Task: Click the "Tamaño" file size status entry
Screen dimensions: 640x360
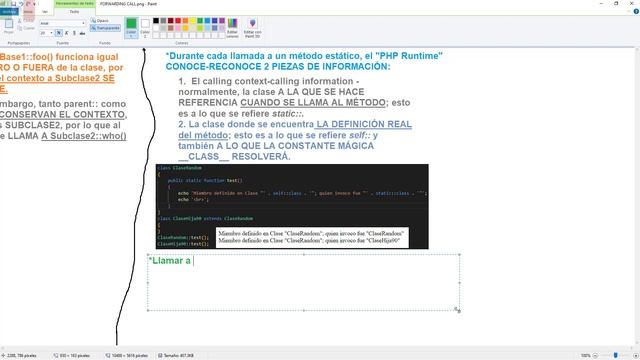Action: 176,356
